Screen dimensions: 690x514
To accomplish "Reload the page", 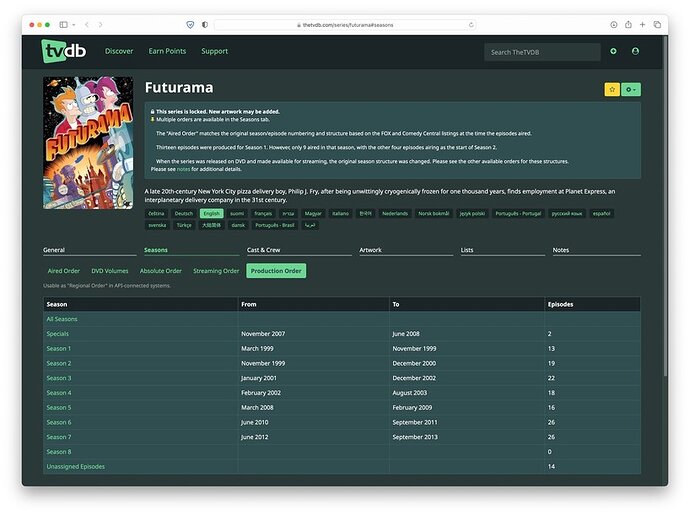I will point(471,25).
